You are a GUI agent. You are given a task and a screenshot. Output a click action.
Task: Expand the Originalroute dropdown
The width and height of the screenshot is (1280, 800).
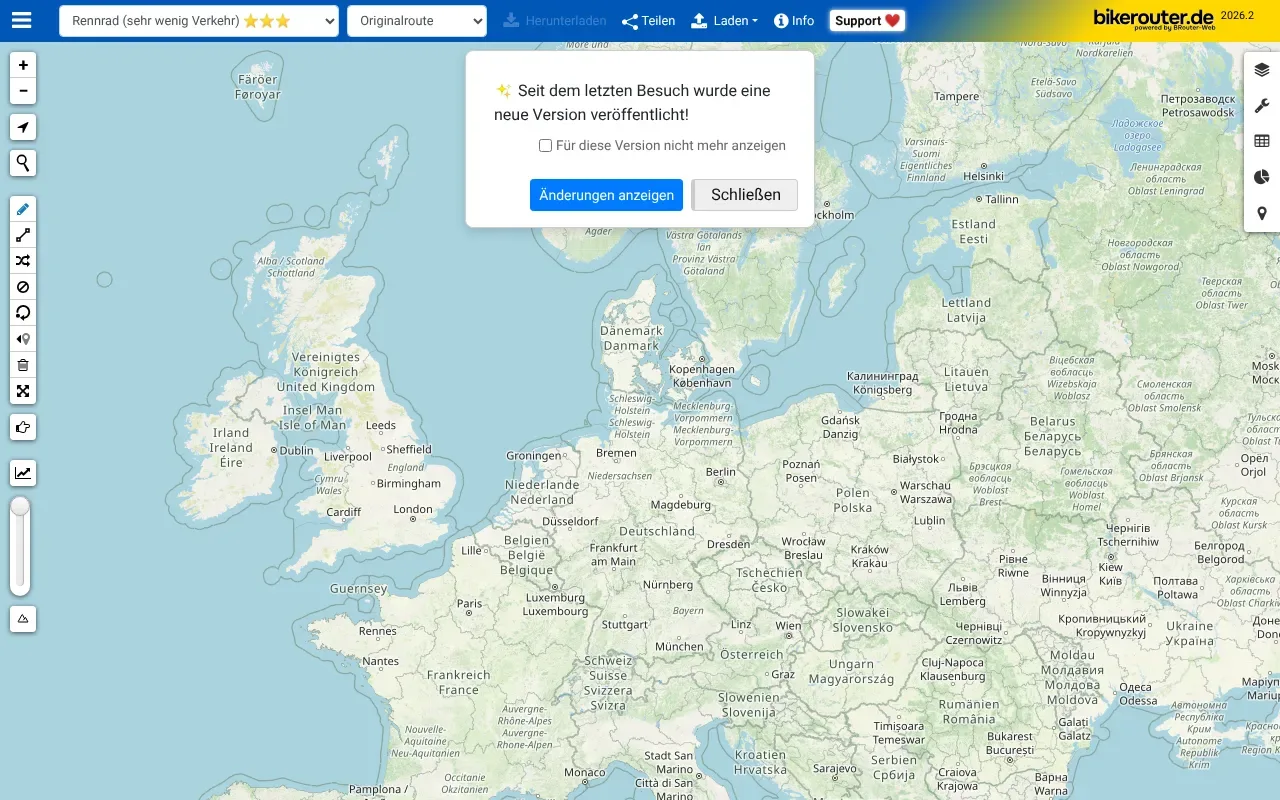(x=416, y=21)
